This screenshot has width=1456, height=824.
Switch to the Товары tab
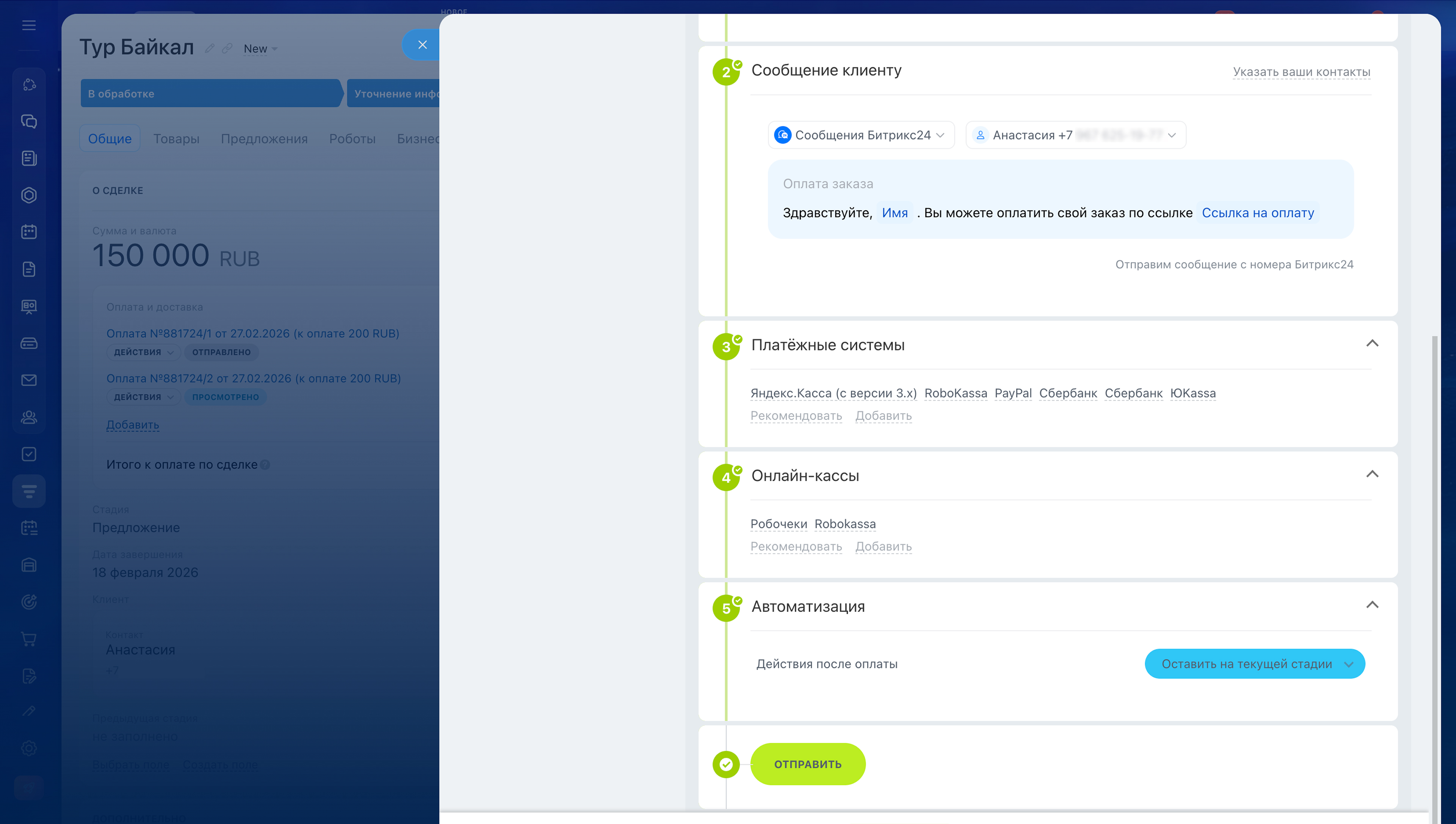point(176,138)
